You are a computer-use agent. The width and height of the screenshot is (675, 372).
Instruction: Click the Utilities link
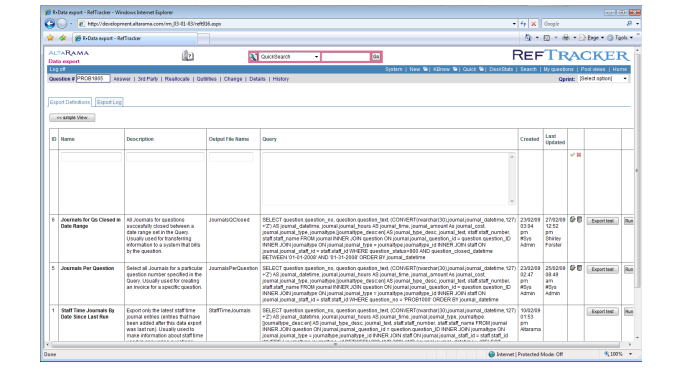[207, 79]
